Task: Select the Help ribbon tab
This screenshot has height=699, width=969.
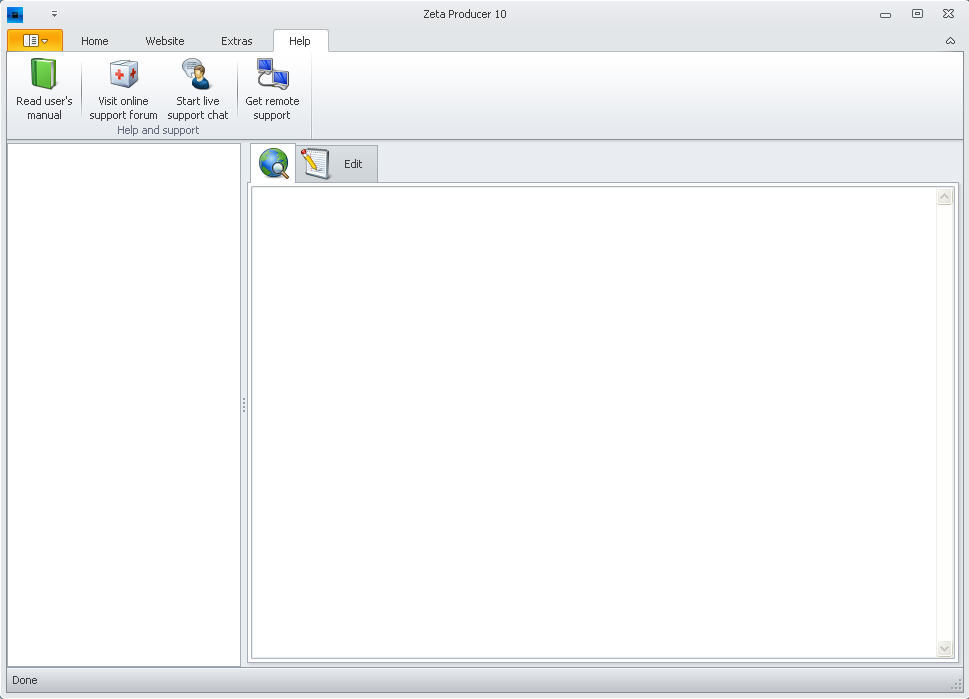Action: pyautogui.click(x=300, y=41)
